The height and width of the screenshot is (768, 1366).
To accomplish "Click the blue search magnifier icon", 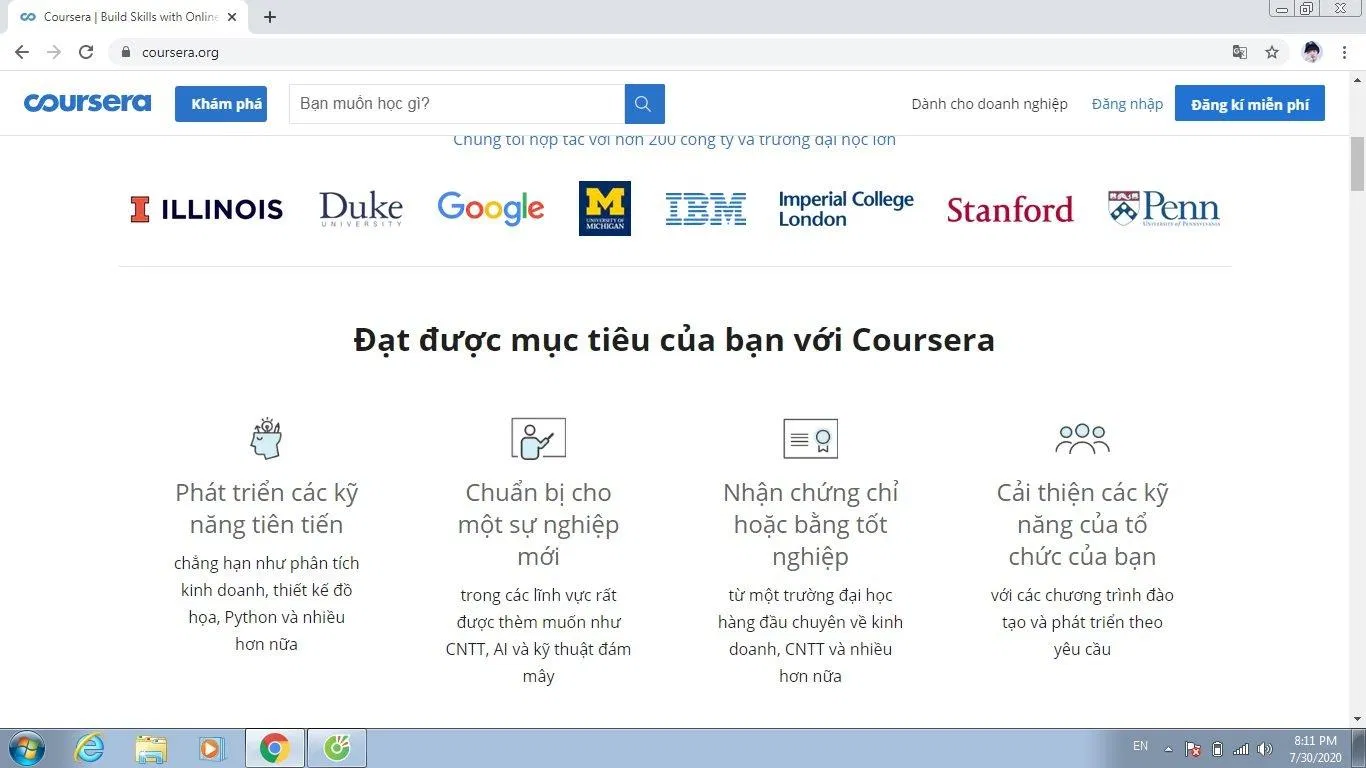I will pos(643,103).
